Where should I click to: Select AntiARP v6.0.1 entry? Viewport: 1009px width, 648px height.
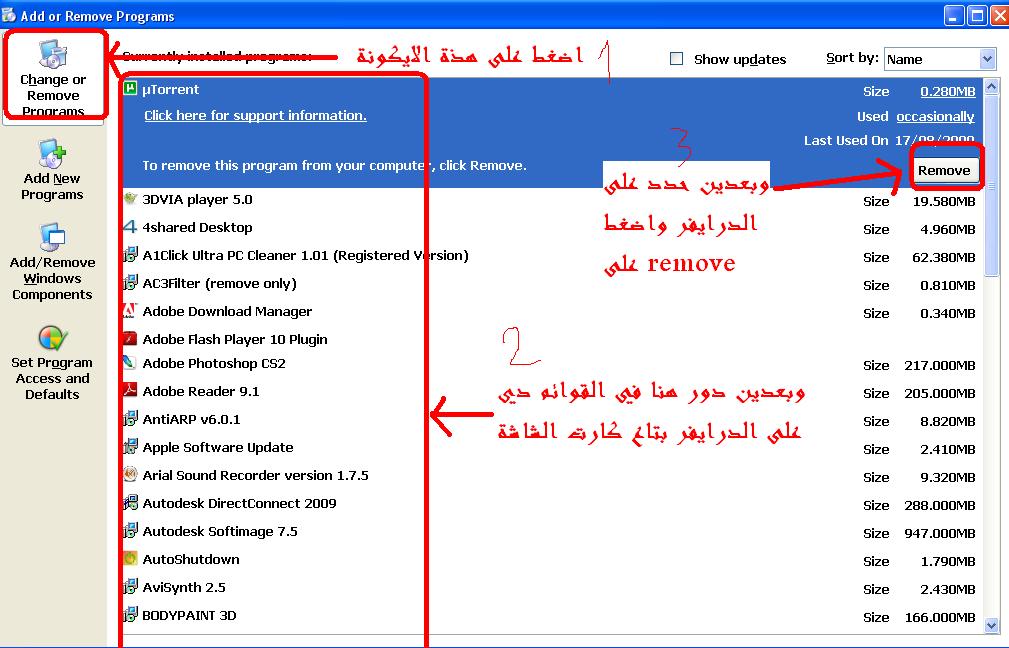[x=552, y=420]
